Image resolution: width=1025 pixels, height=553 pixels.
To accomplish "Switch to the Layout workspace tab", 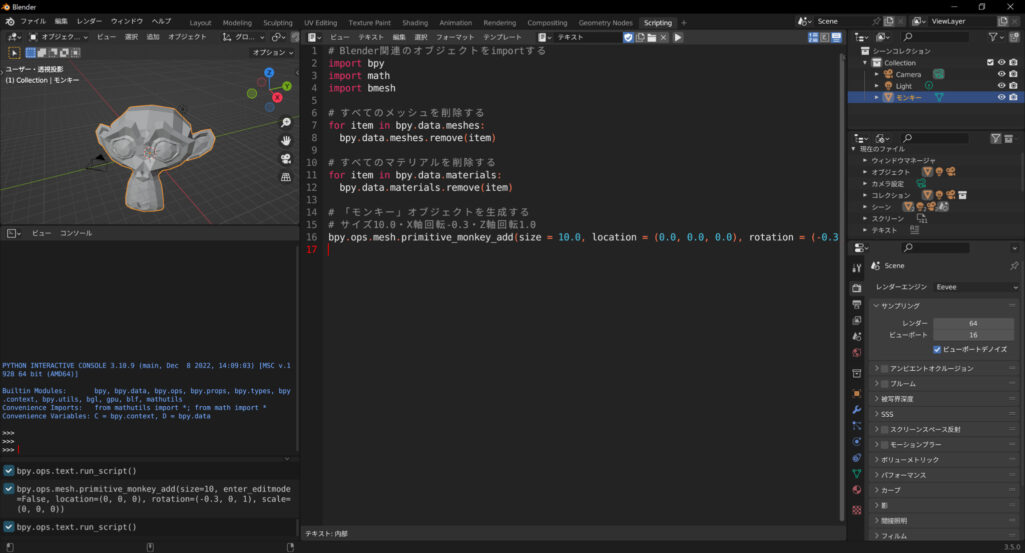I will (x=200, y=23).
